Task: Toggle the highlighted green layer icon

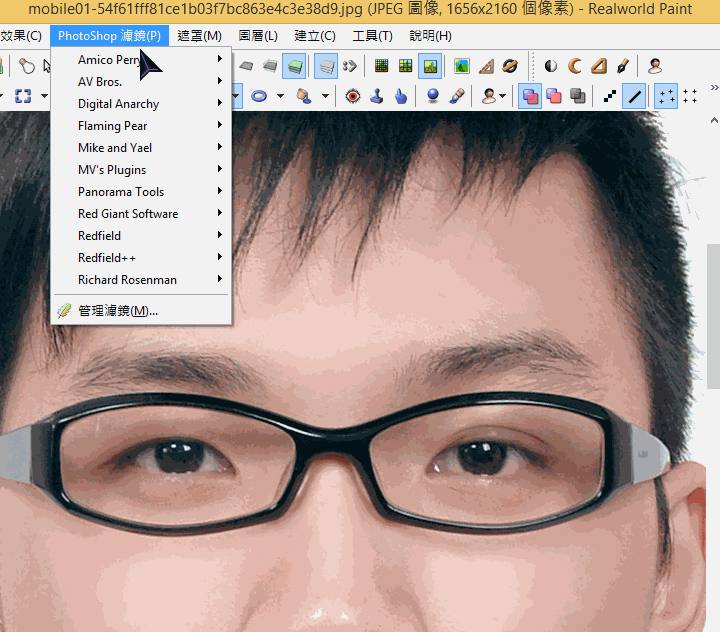Action: point(294,67)
